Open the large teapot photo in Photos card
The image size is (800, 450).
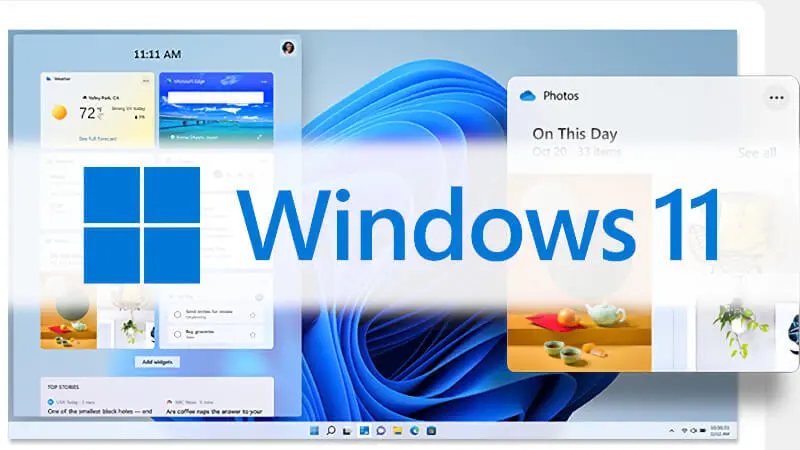click(x=580, y=272)
